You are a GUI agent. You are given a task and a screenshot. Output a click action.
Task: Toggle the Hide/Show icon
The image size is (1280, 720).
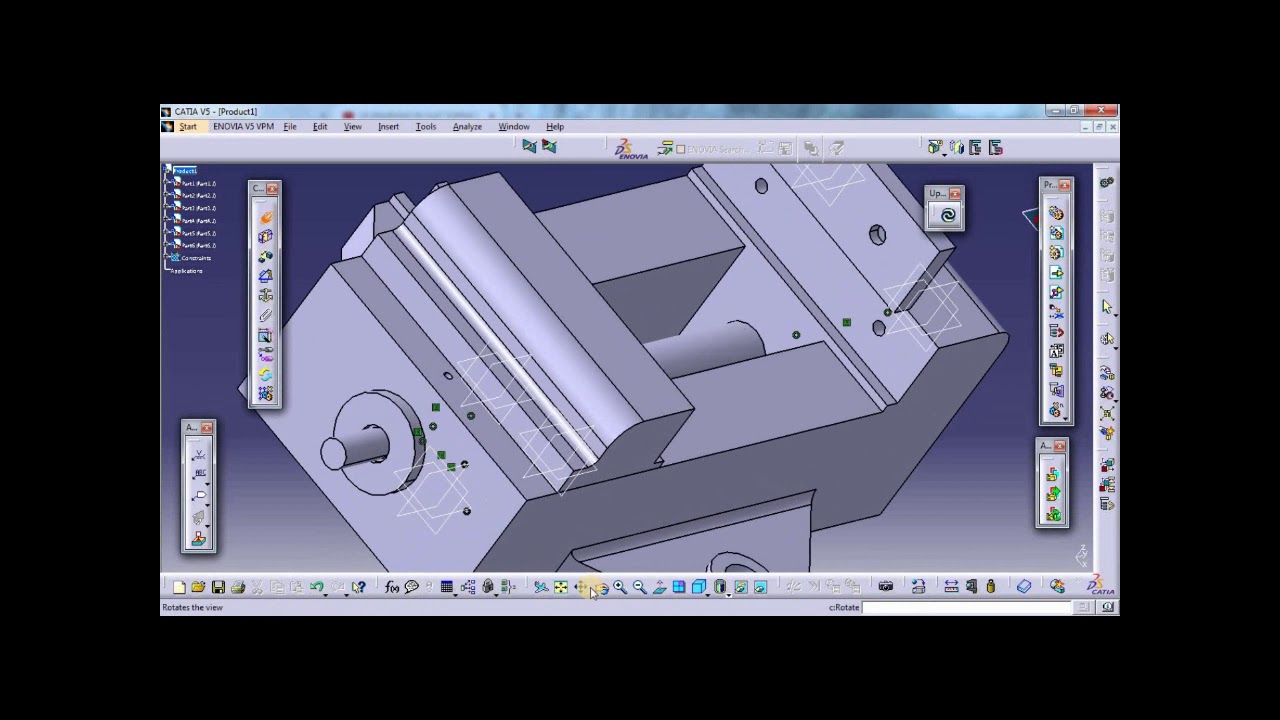741,587
